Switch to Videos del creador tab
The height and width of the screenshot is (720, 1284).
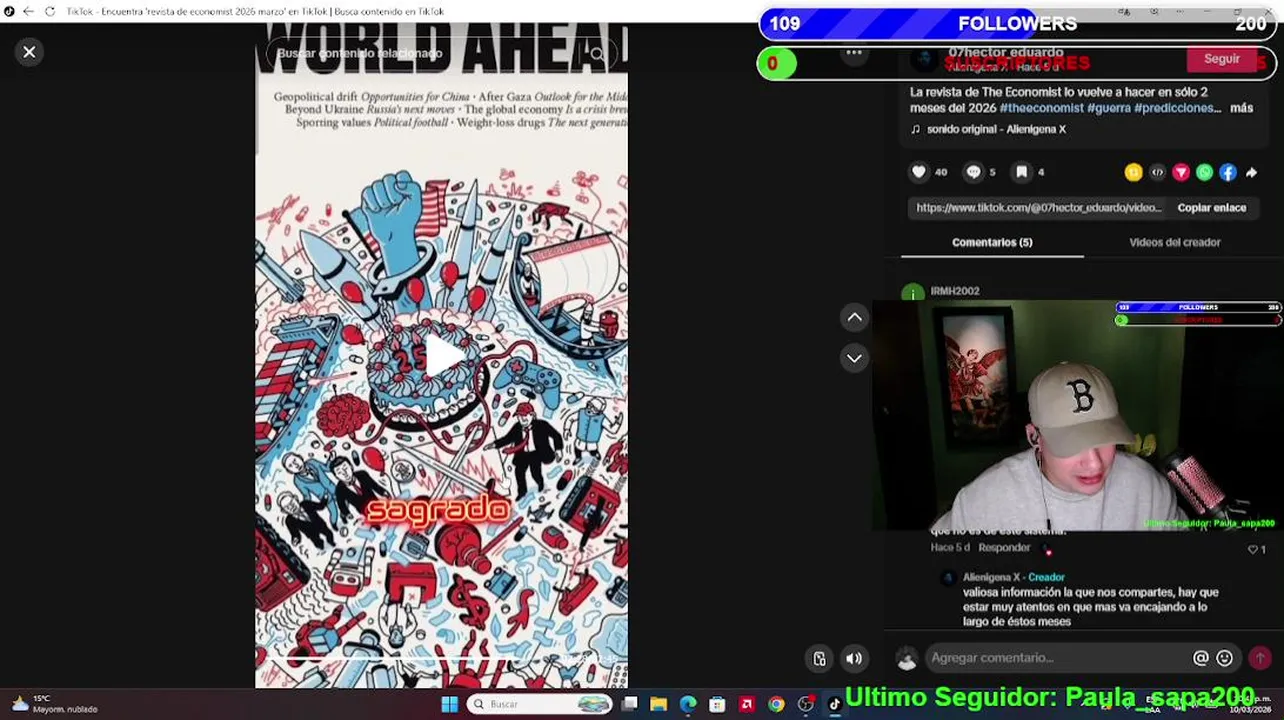[x=1174, y=242]
